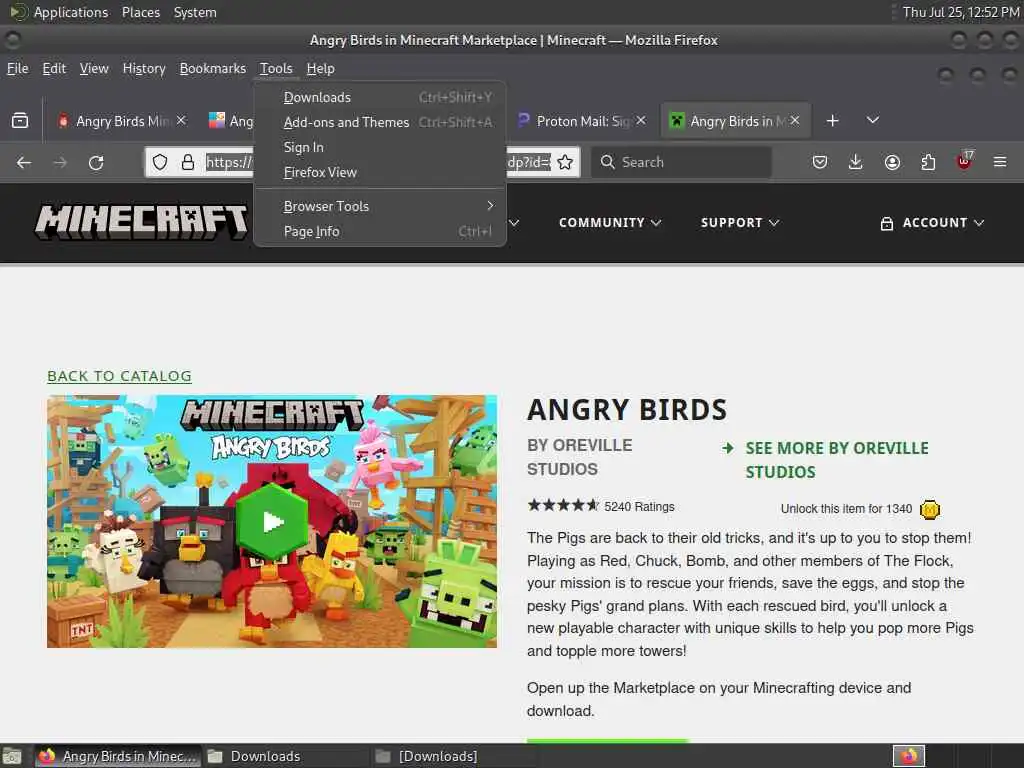
Task: Open the Bookmarks menu
Action: point(213,68)
